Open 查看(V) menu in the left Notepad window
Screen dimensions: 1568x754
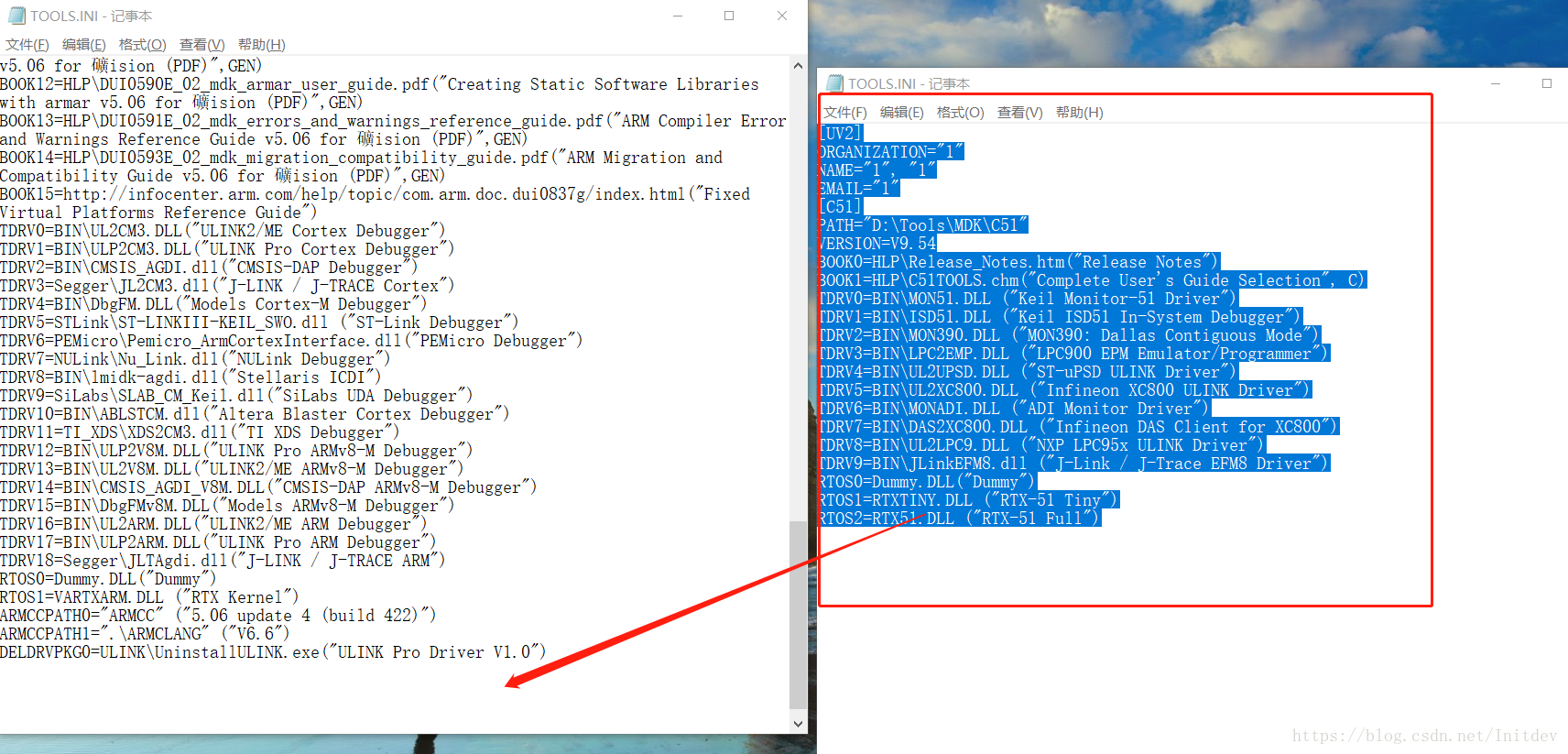point(201,45)
